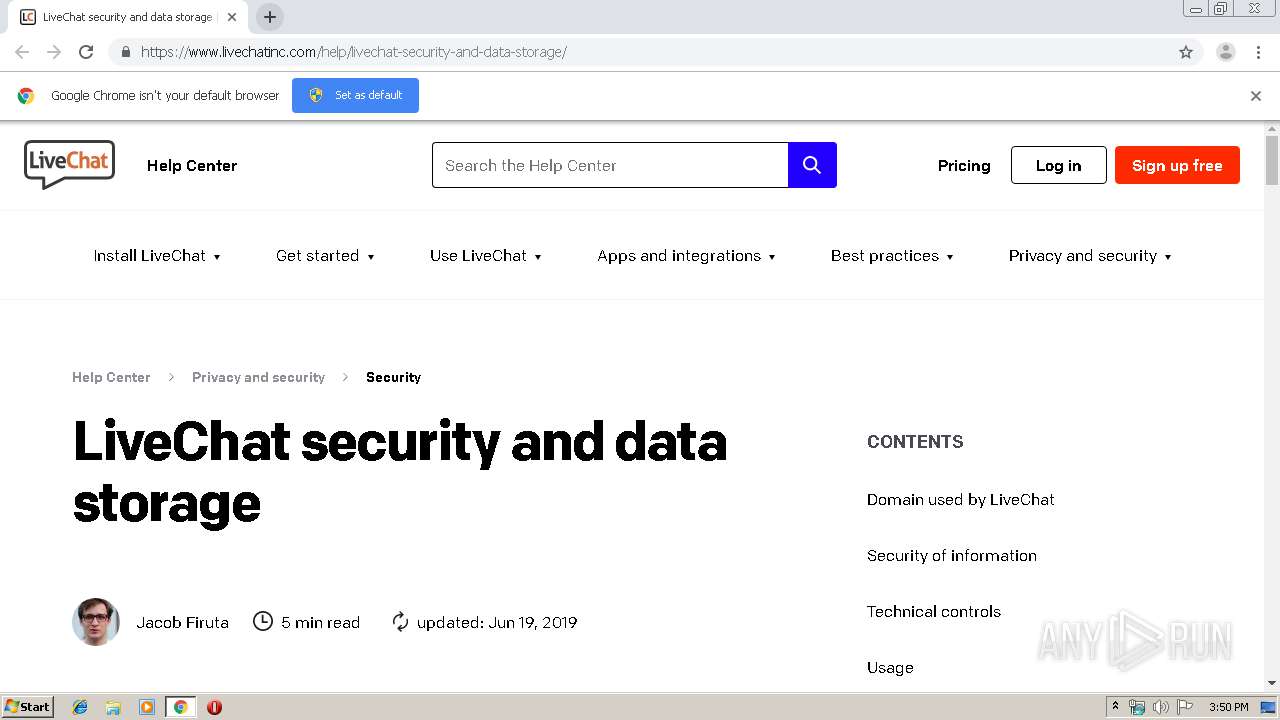The image size is (1280, 720).
Task: Click the CONTENTS heading
Action: [915, 442]
